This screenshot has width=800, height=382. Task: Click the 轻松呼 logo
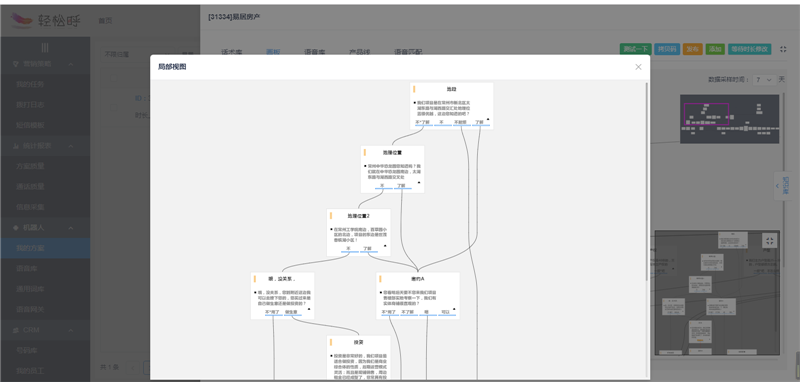tap(46, 20)
